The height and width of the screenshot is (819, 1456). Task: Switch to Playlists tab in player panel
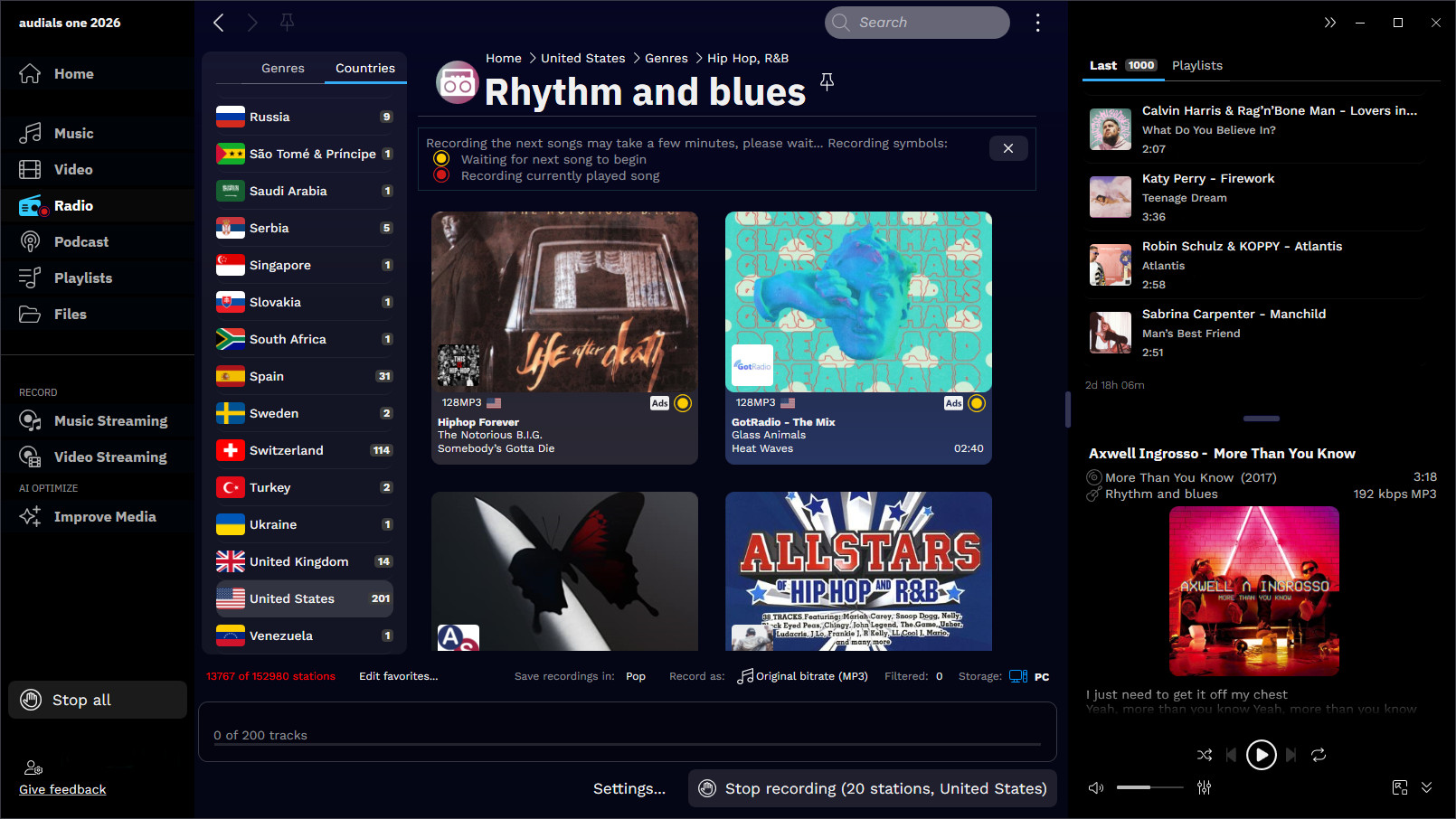(x=1197, y=65)
